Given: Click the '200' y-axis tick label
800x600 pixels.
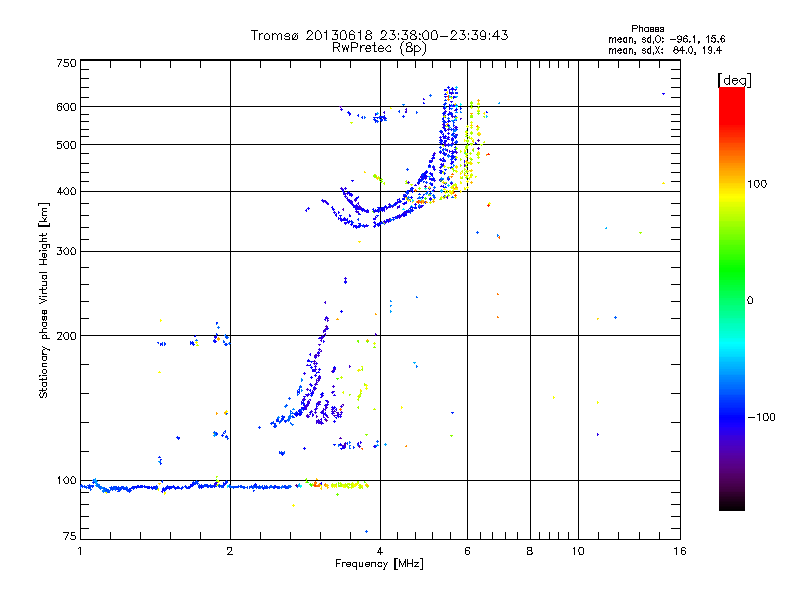Looking at the screenshot, I should pos(66,336).
